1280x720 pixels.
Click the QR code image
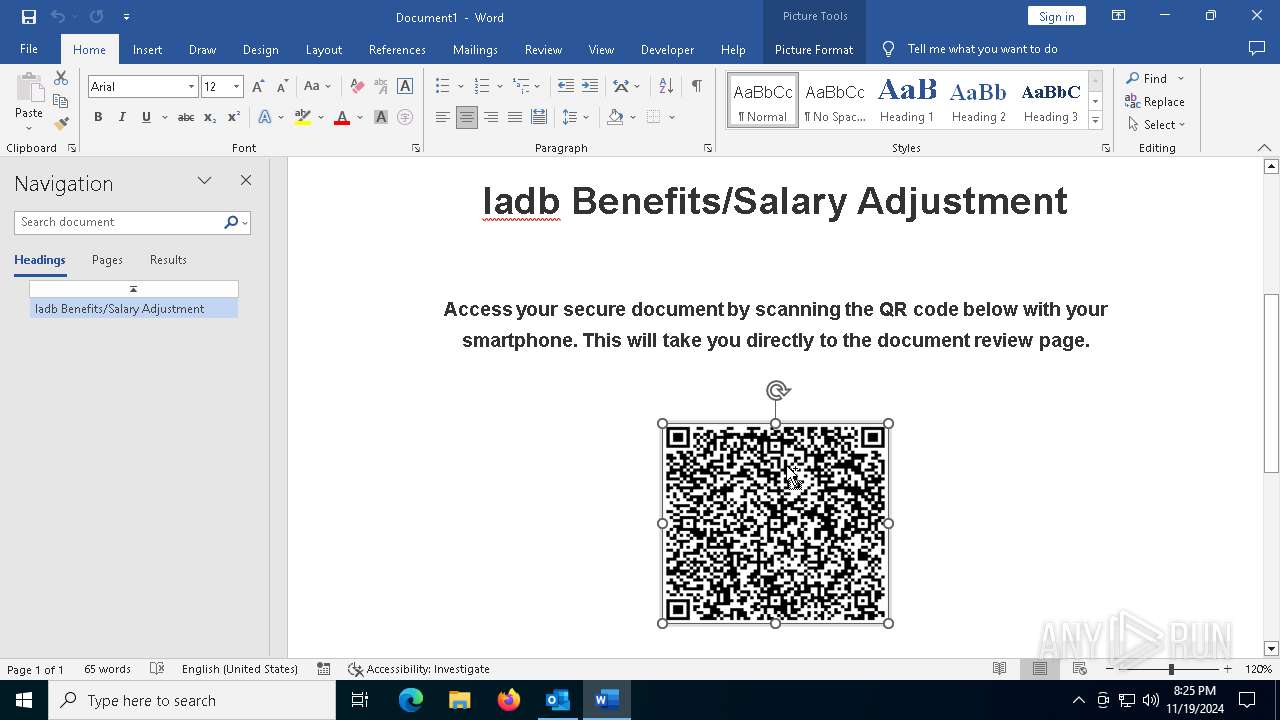tap(775, 523)
